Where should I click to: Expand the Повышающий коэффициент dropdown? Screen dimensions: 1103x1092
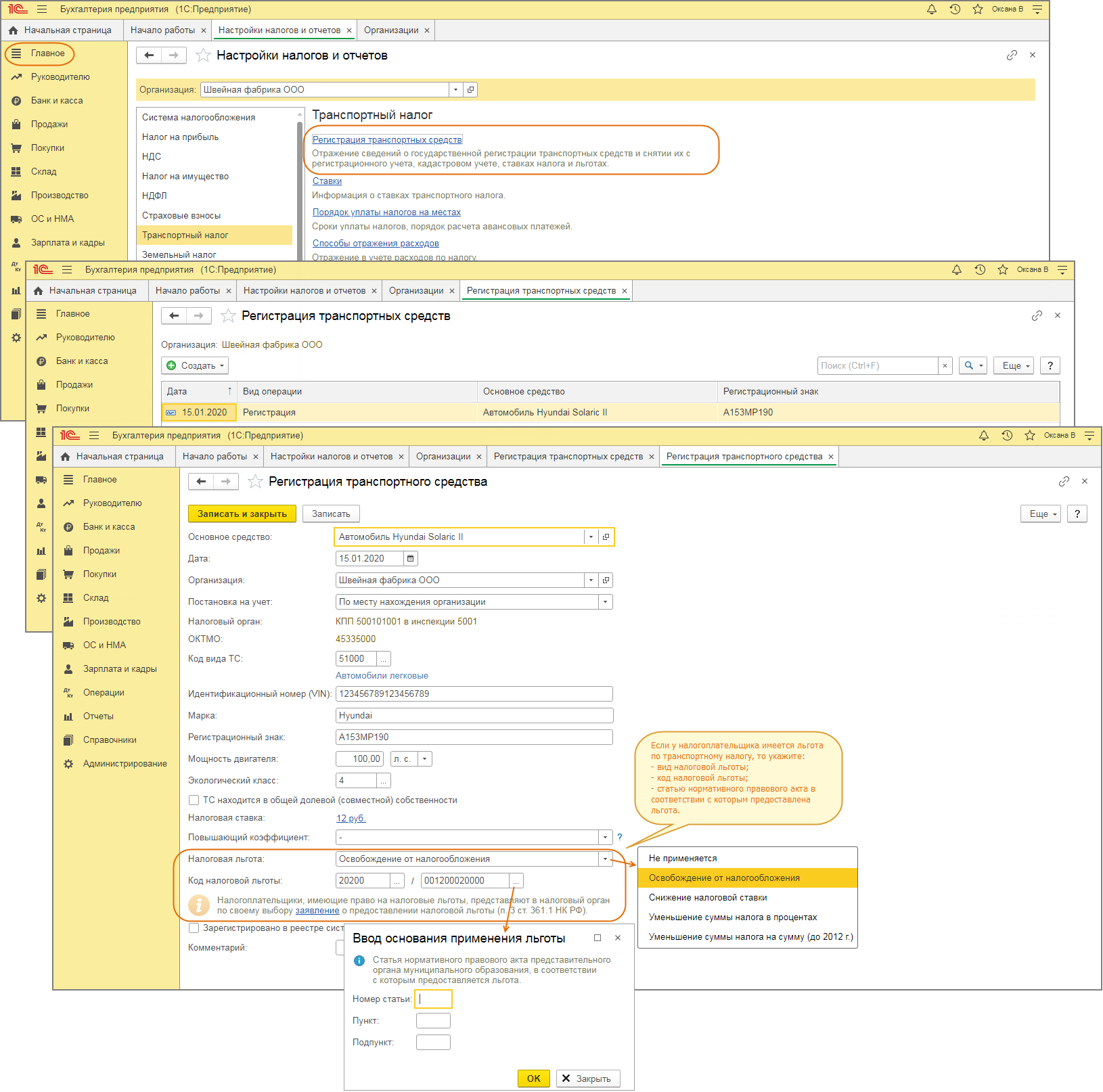(606, 838)
